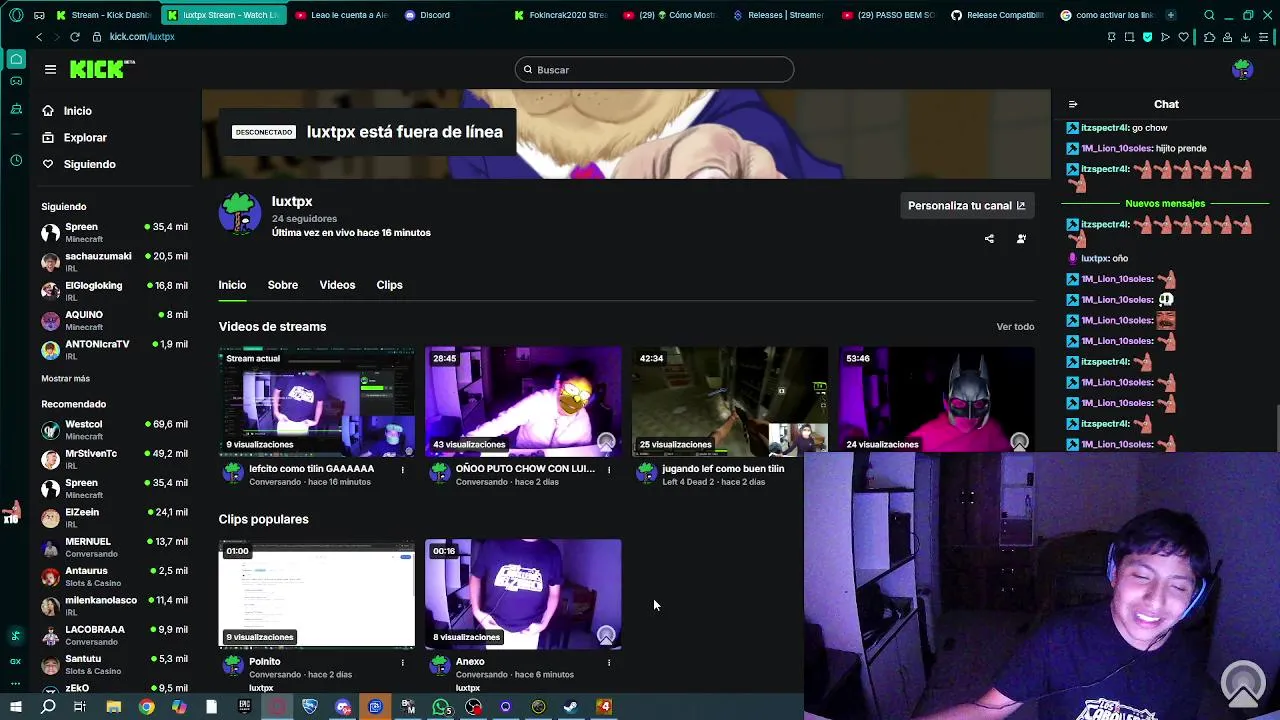Open followed channel sachauzumaki
The height and width of the screenshot is (720, 1280).
point(114,261)
